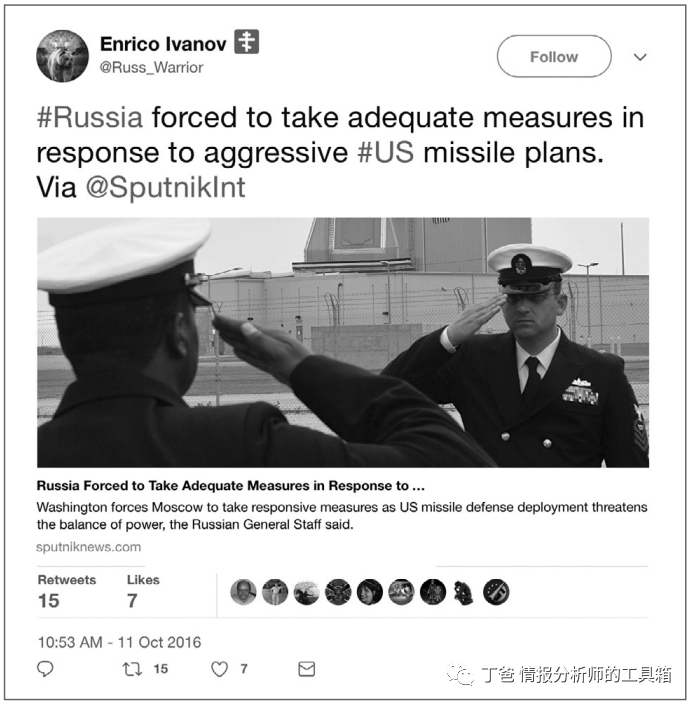Viewport: 694px width, 706px height.
Task: Open the #US hashtag
Action: coord(386,152)
